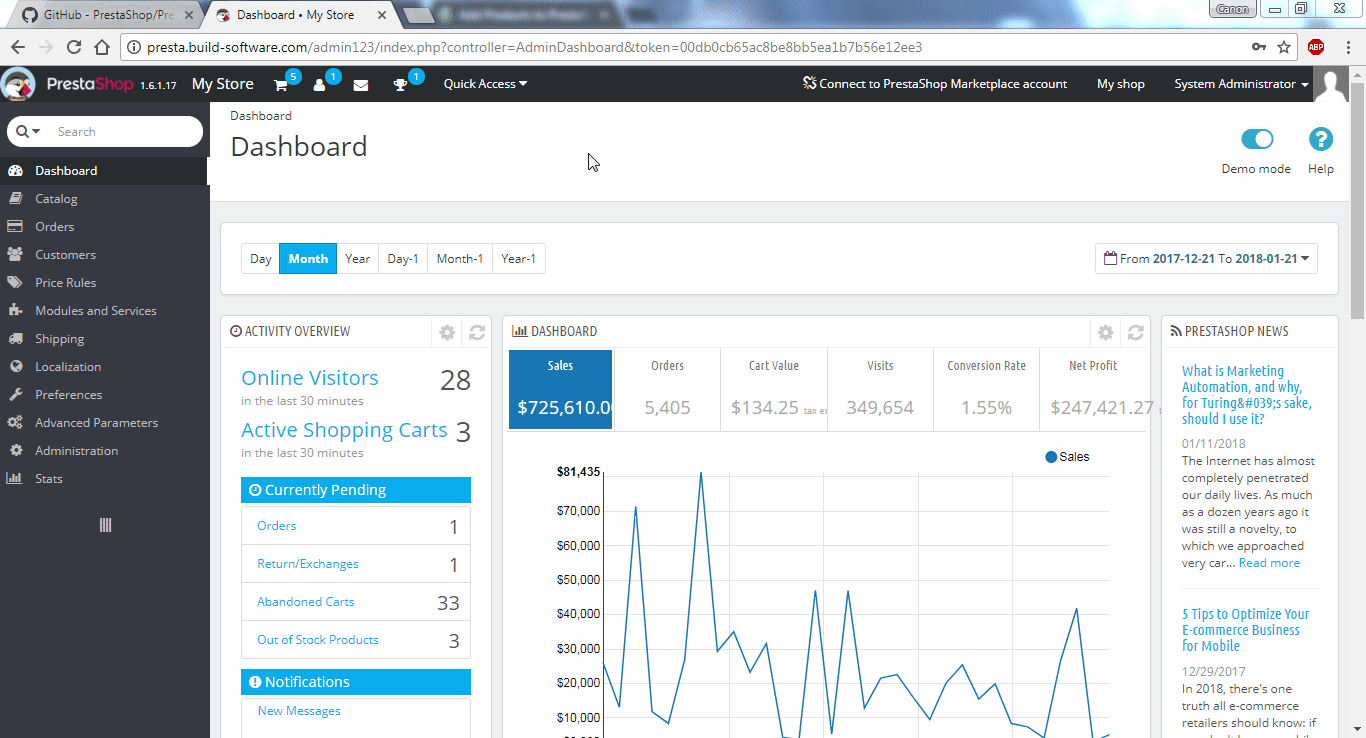
Task: Bookmark this page with star icon
Action: pyautogui.click(x=1284, y=47)
